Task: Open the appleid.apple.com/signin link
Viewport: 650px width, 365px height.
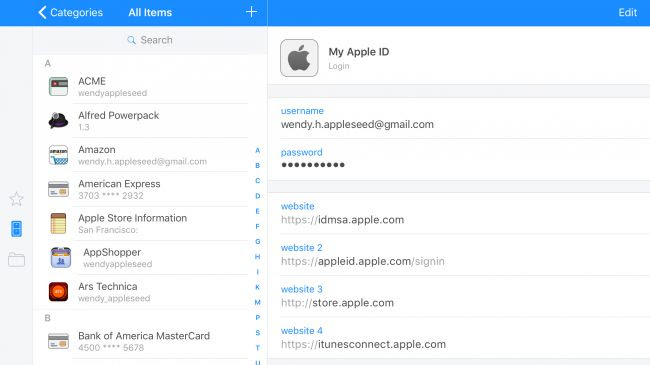Action: click(363, 261)
